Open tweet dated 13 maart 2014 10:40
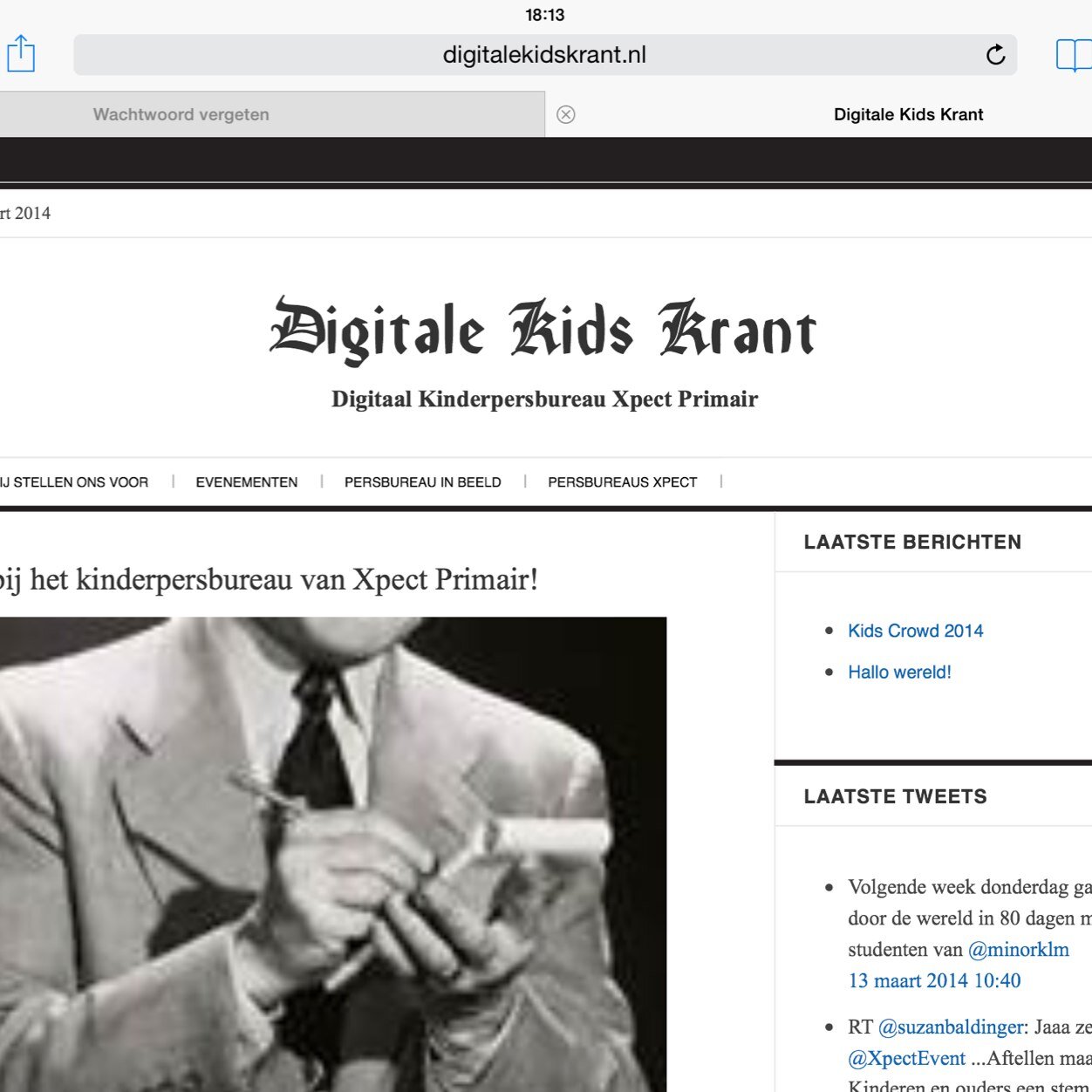 pyautogui.click(x=934, y=980)
